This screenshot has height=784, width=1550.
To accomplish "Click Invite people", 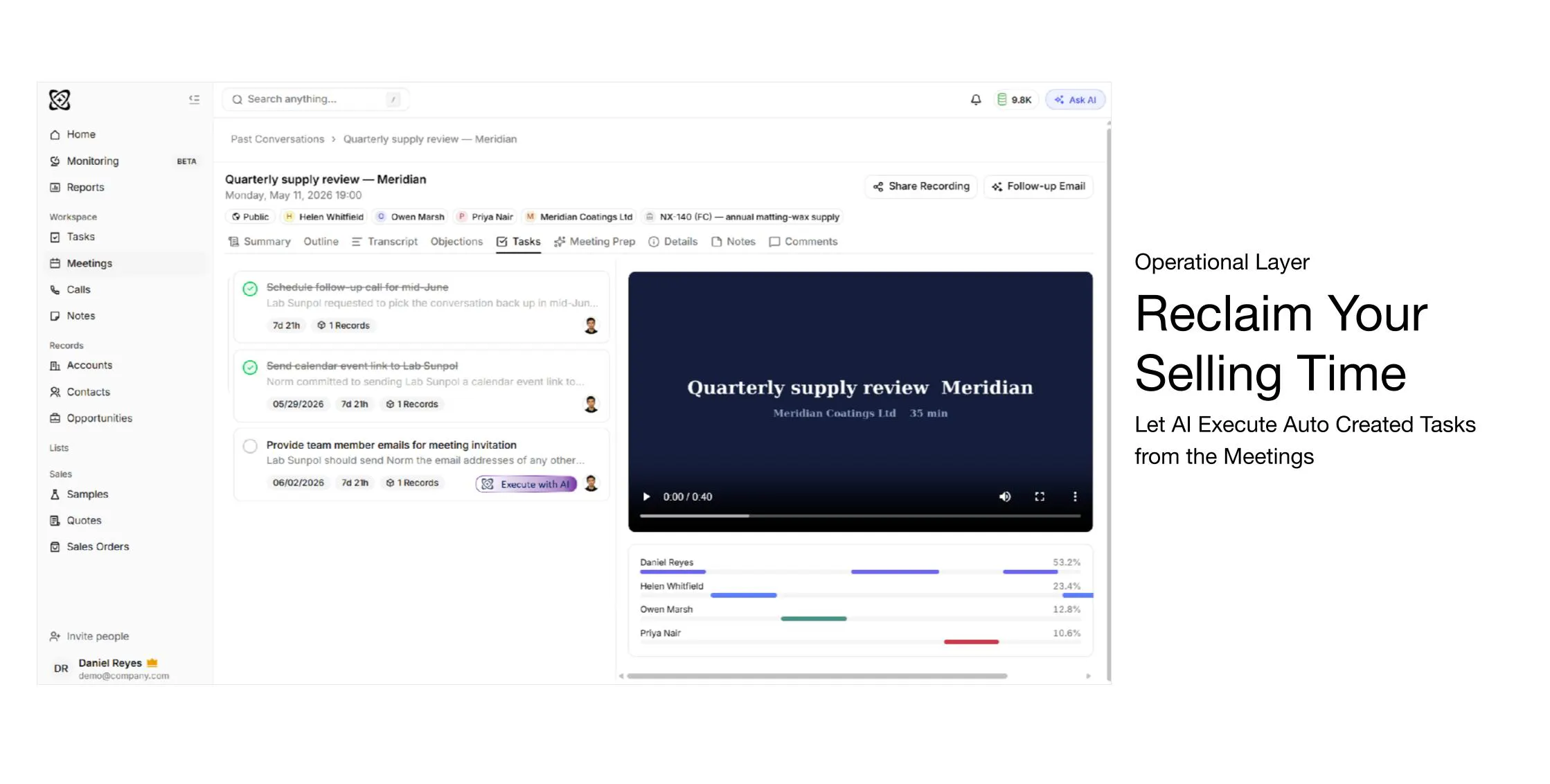I will 89,636.
